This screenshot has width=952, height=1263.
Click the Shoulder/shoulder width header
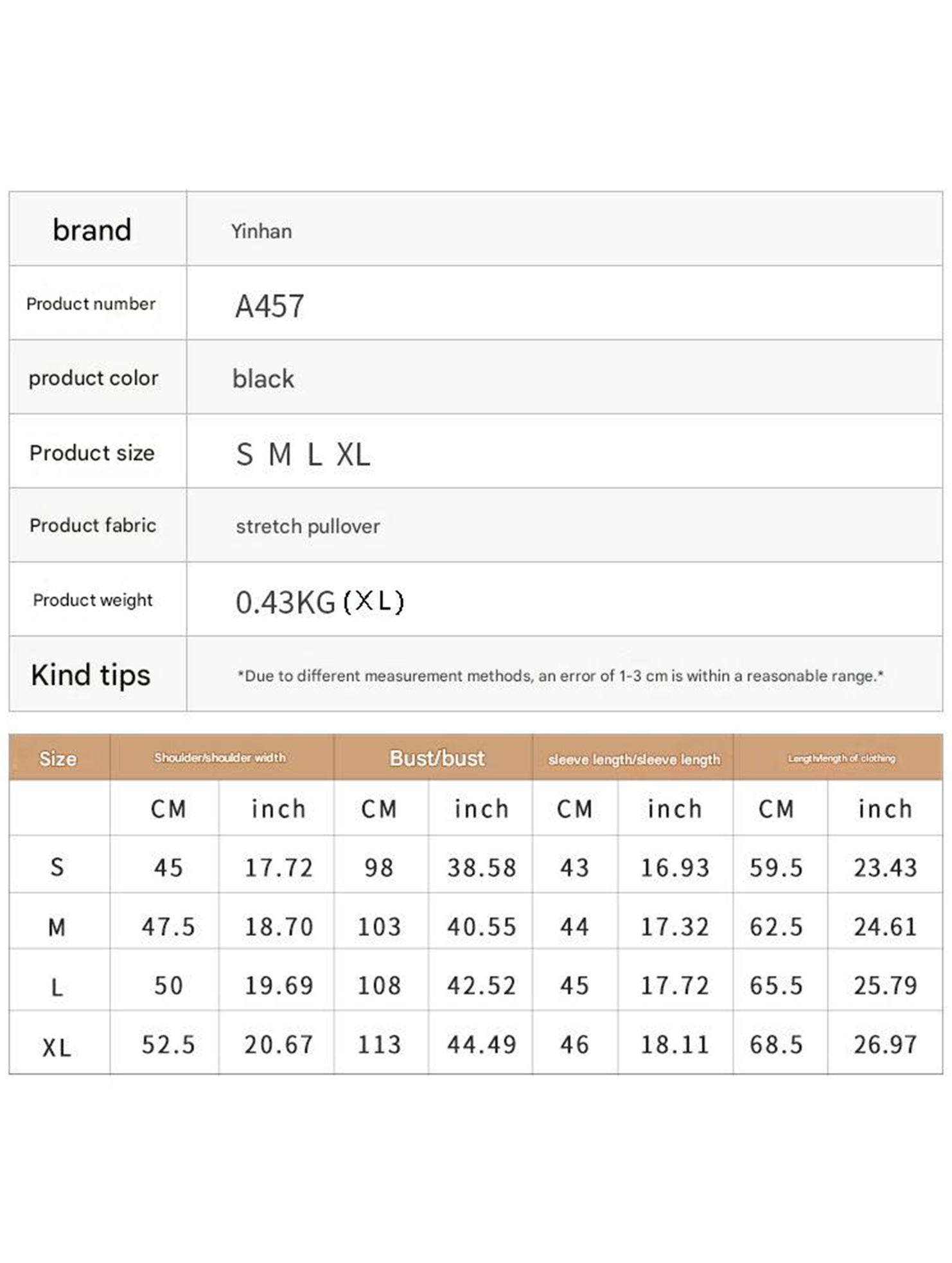point(220,758)
